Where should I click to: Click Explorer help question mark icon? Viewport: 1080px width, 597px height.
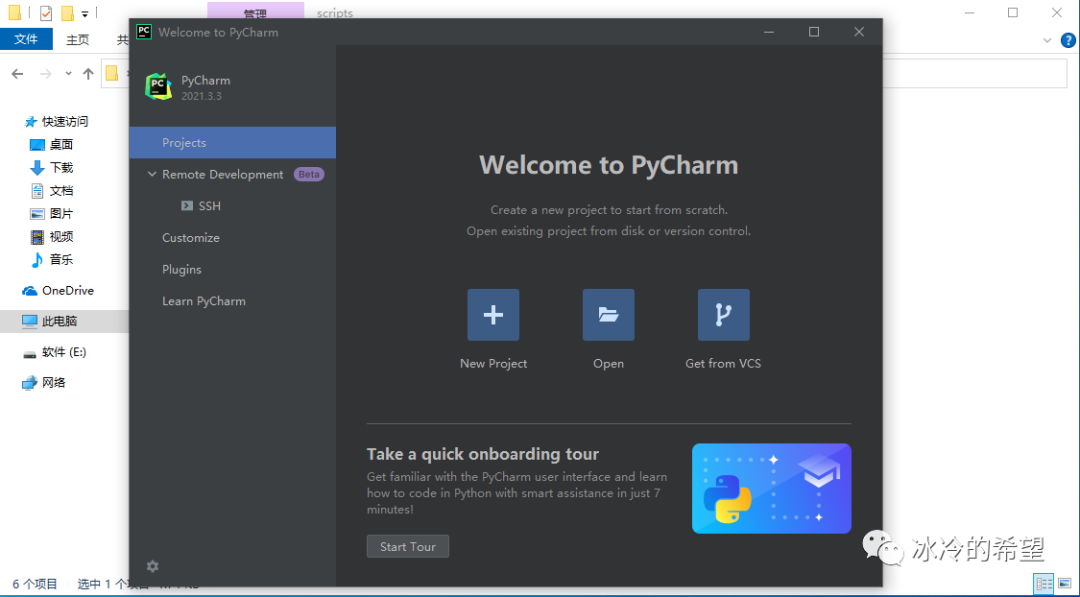click(x=1068, y=40)
